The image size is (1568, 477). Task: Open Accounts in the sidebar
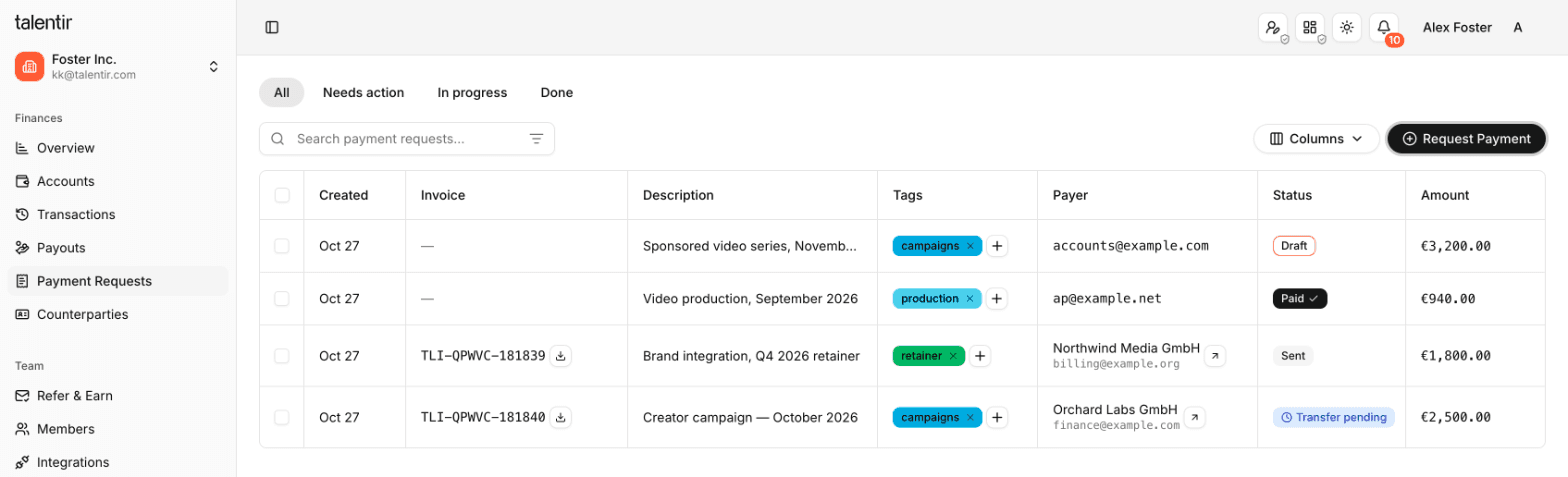pos(118,181)
